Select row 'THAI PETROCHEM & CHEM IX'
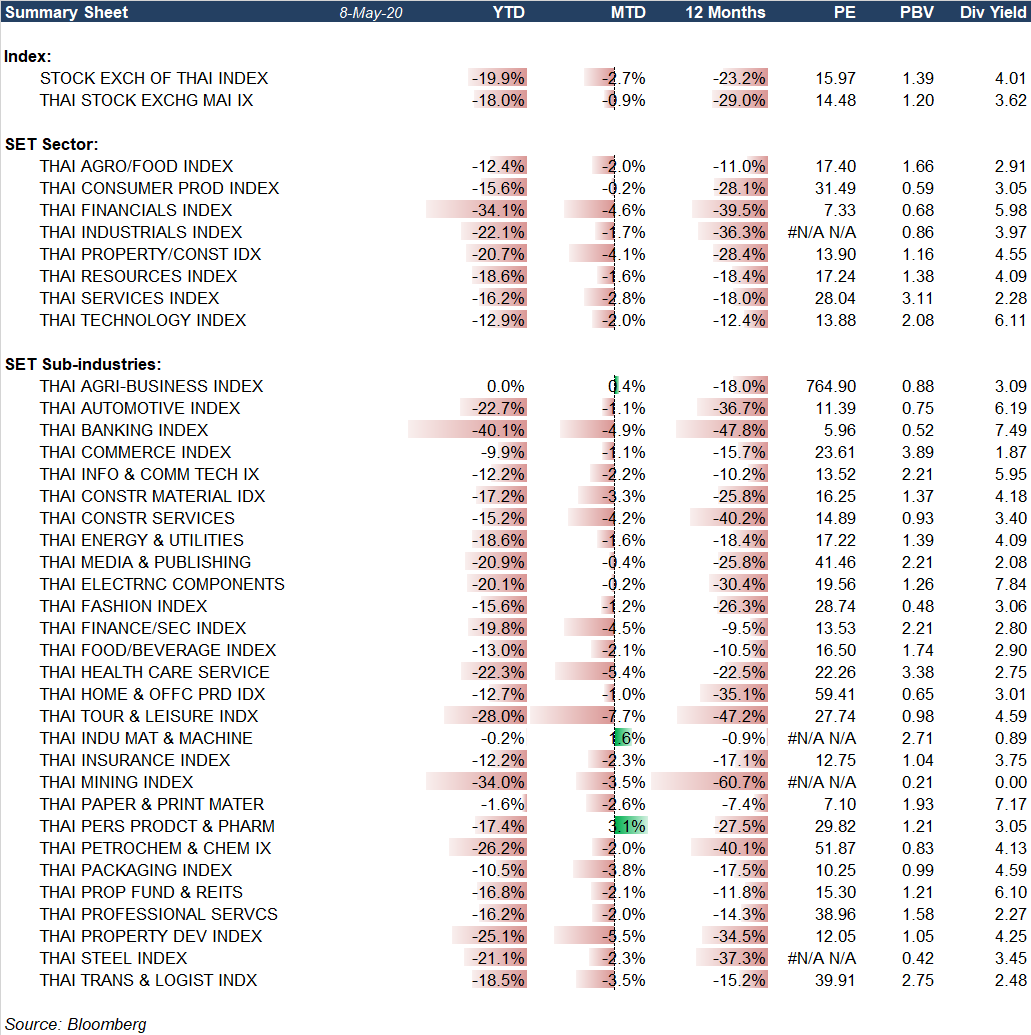Image resolution: width=1031 pixels, height=1035 pixels. (x=516, y=848)
